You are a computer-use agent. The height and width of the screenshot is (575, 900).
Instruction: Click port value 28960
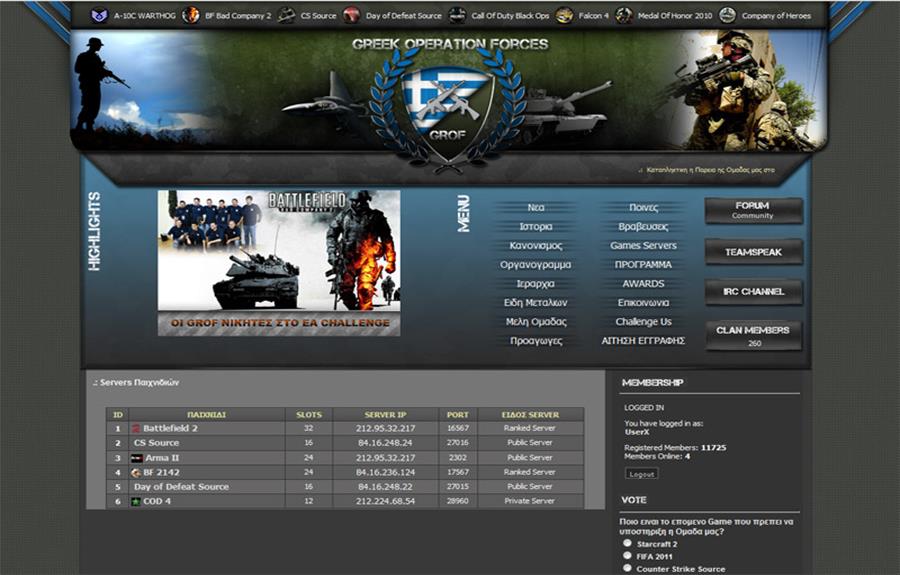tap(457, 502)
